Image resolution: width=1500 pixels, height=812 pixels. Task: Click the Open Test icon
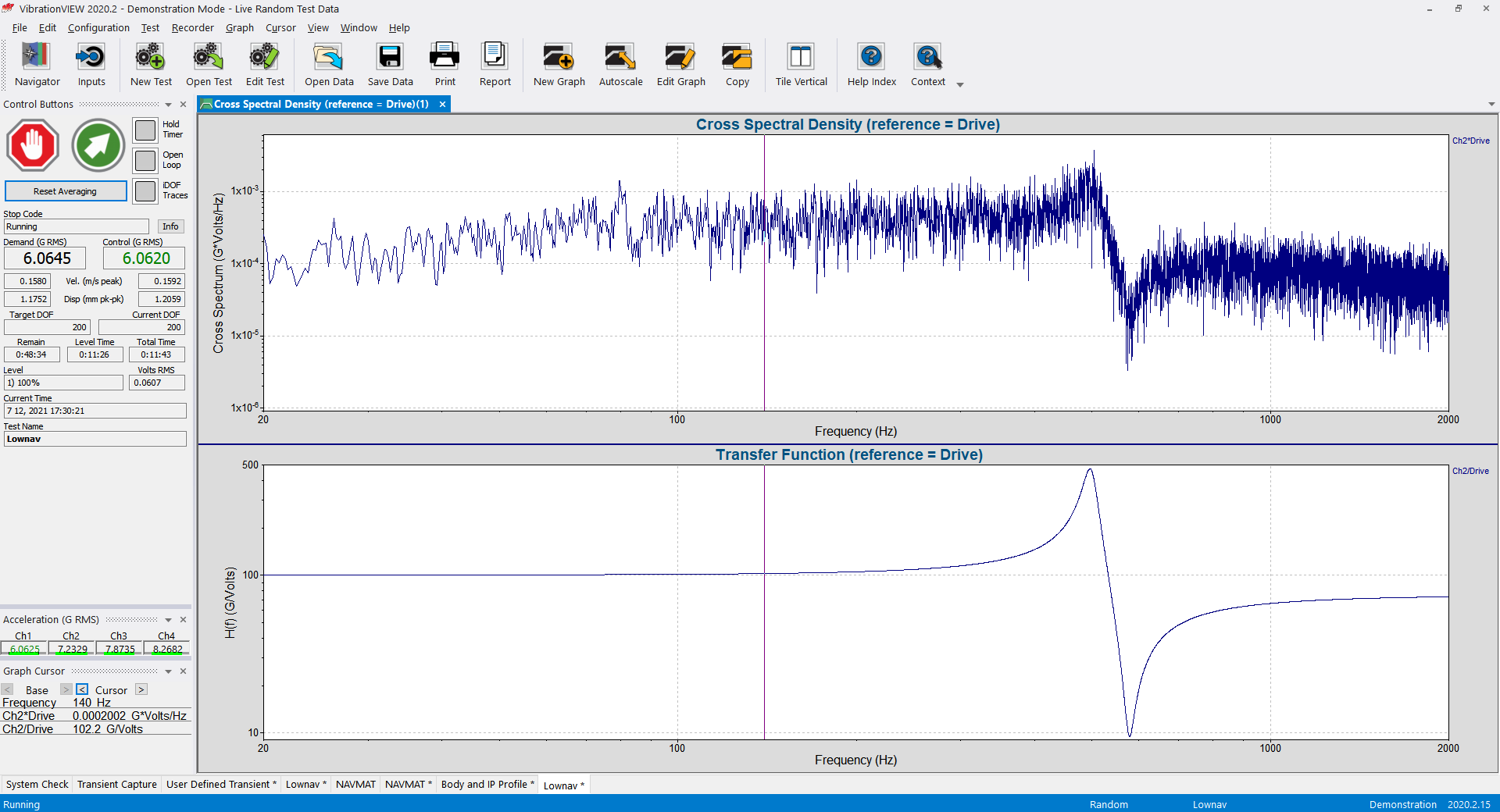(x=209, y=64)
